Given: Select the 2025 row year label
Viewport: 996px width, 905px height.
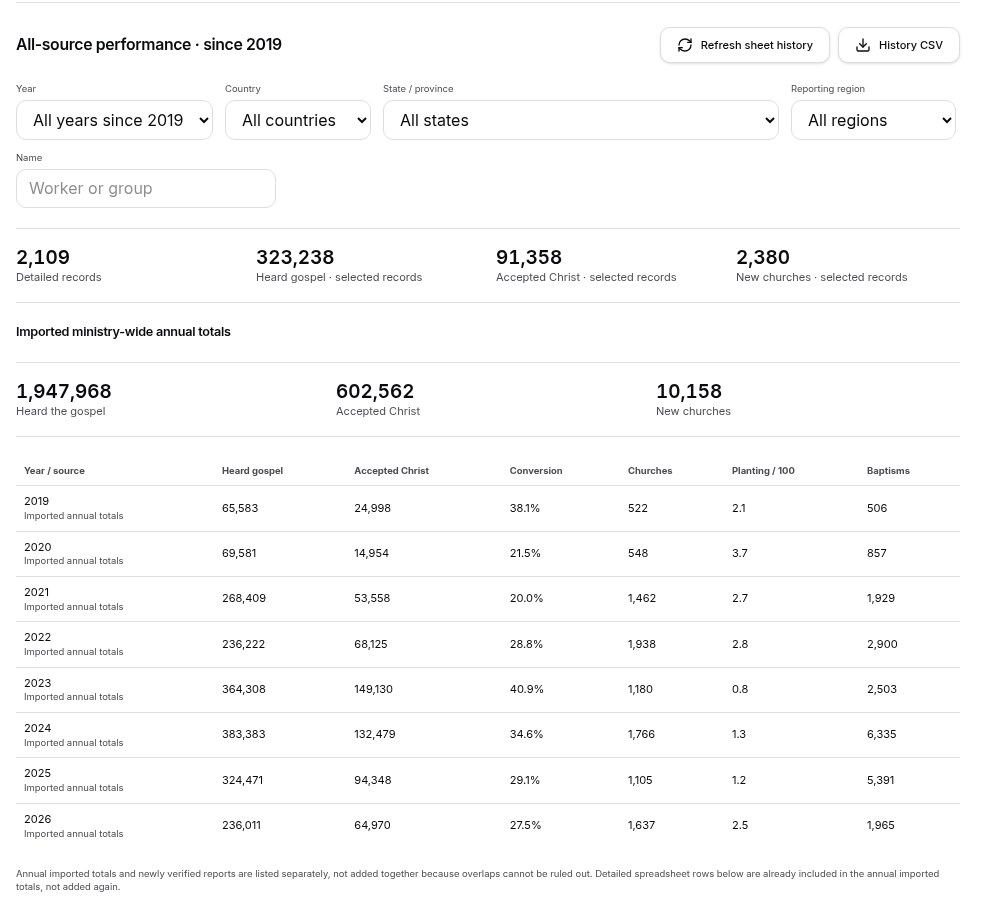Looking at the screenshot, I should [37, 773].
